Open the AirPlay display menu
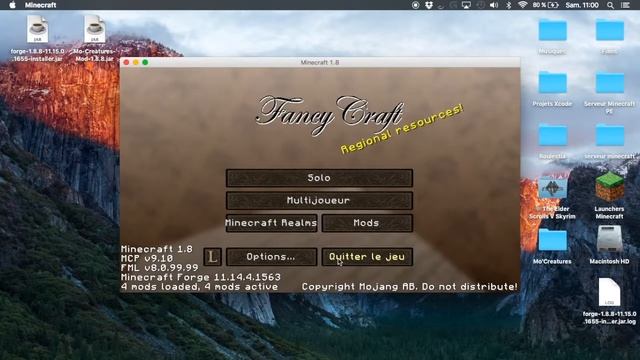The height and width of the screenshot is (360, 640). point(466,5)
